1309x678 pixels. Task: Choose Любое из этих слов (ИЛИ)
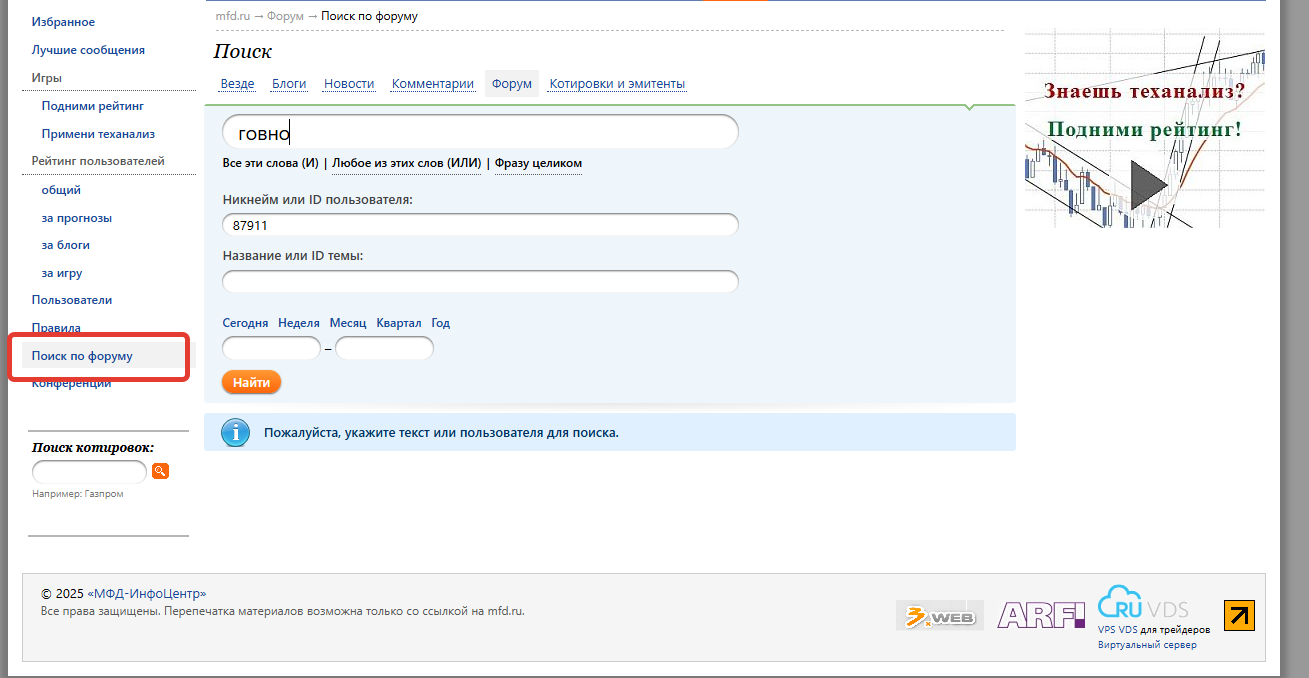407,163
